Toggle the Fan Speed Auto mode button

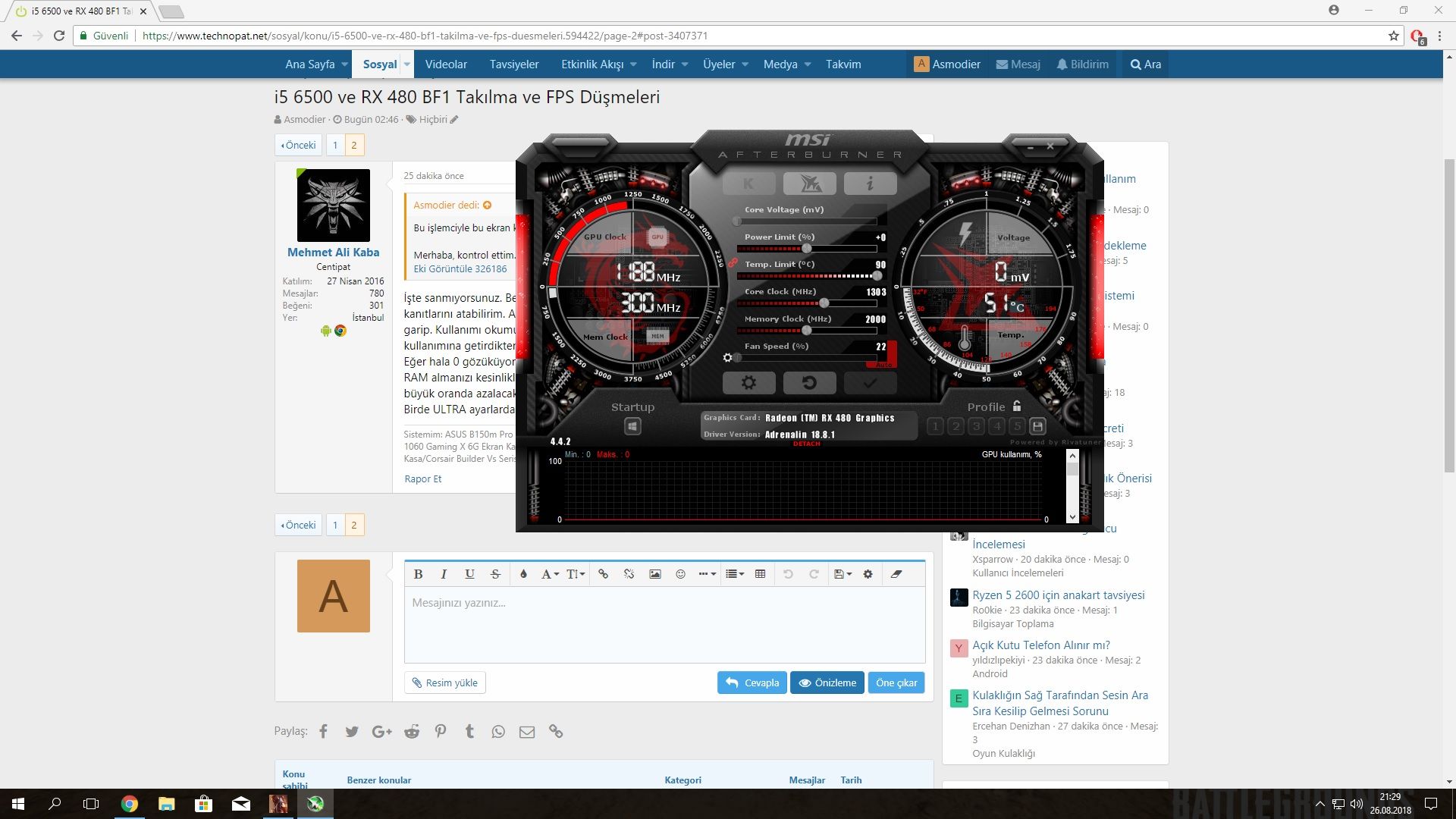pyautogui.click(x=884, y=365)
